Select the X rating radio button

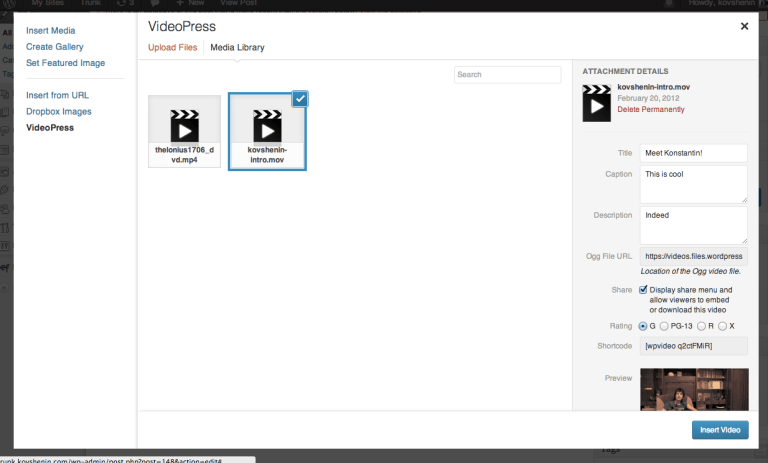point(722,326)
